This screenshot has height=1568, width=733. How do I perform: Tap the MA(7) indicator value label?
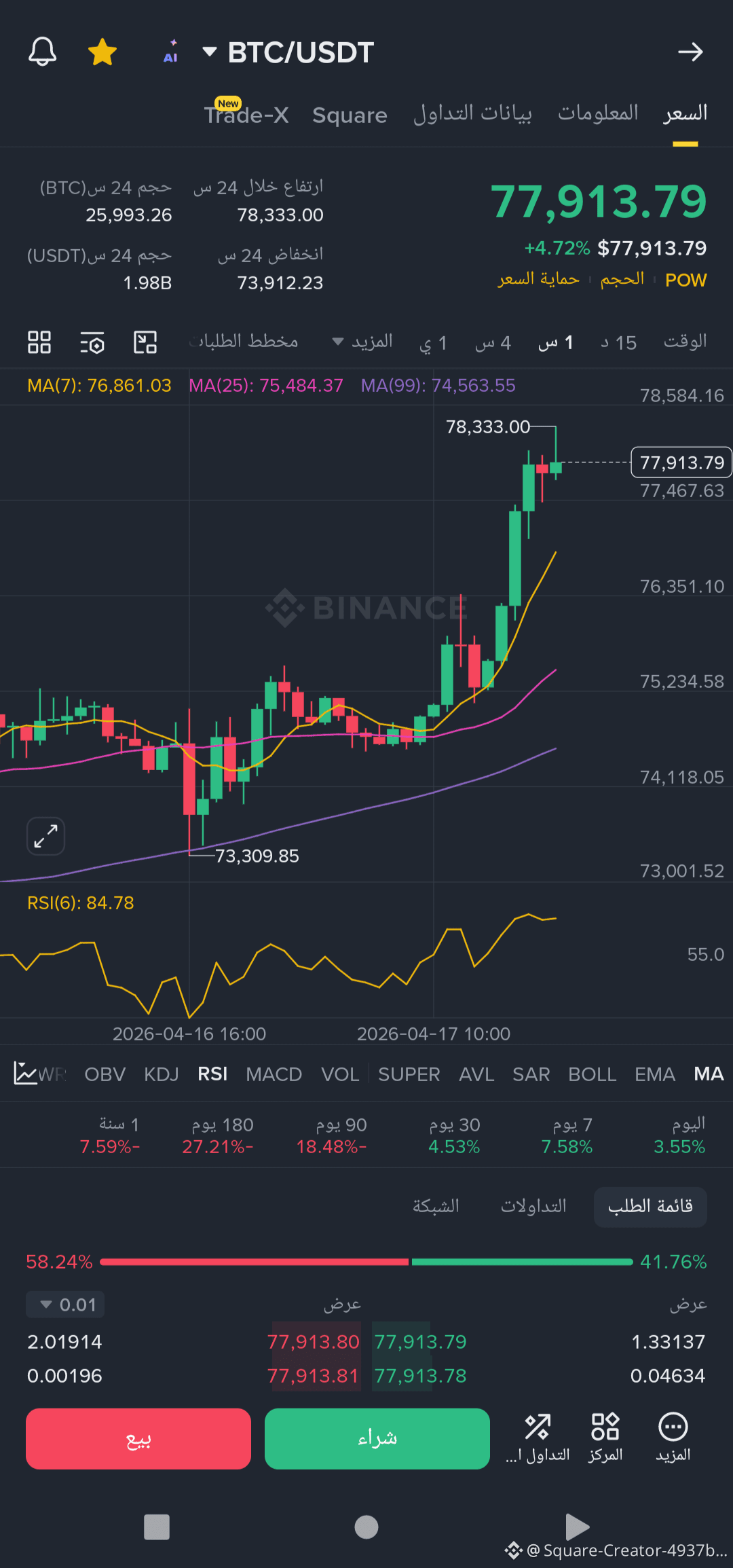click(99, 386)
